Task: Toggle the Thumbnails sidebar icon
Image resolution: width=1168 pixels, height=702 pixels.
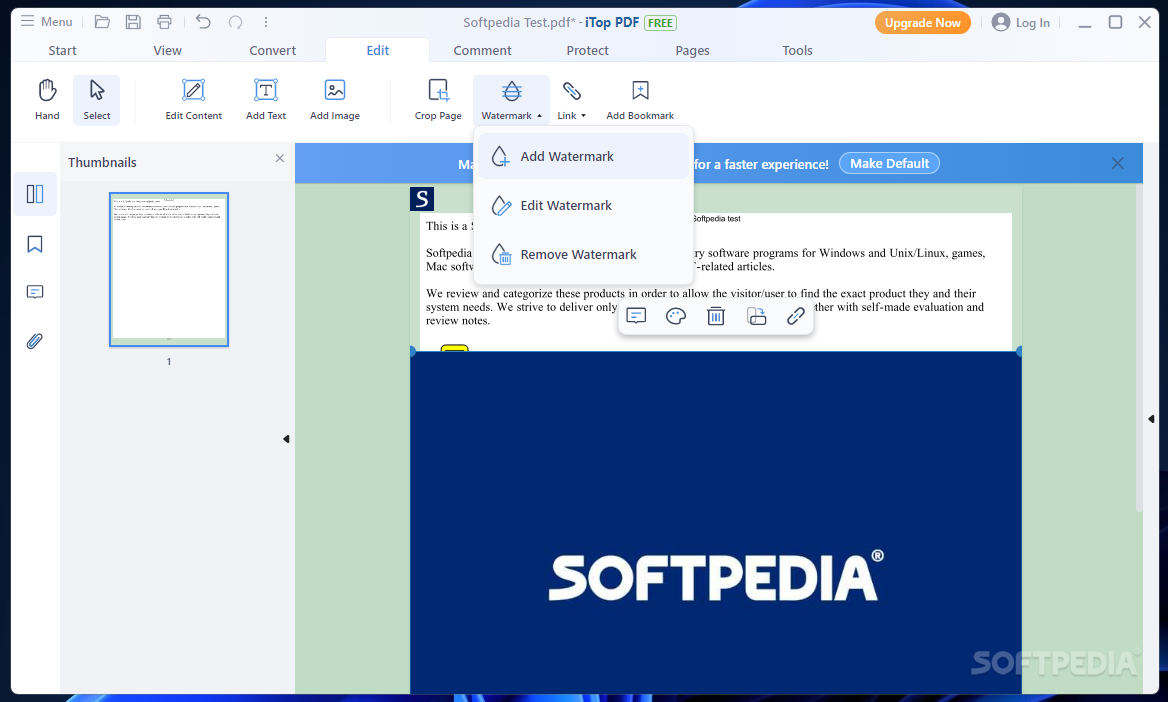Action: coord(35,195)
